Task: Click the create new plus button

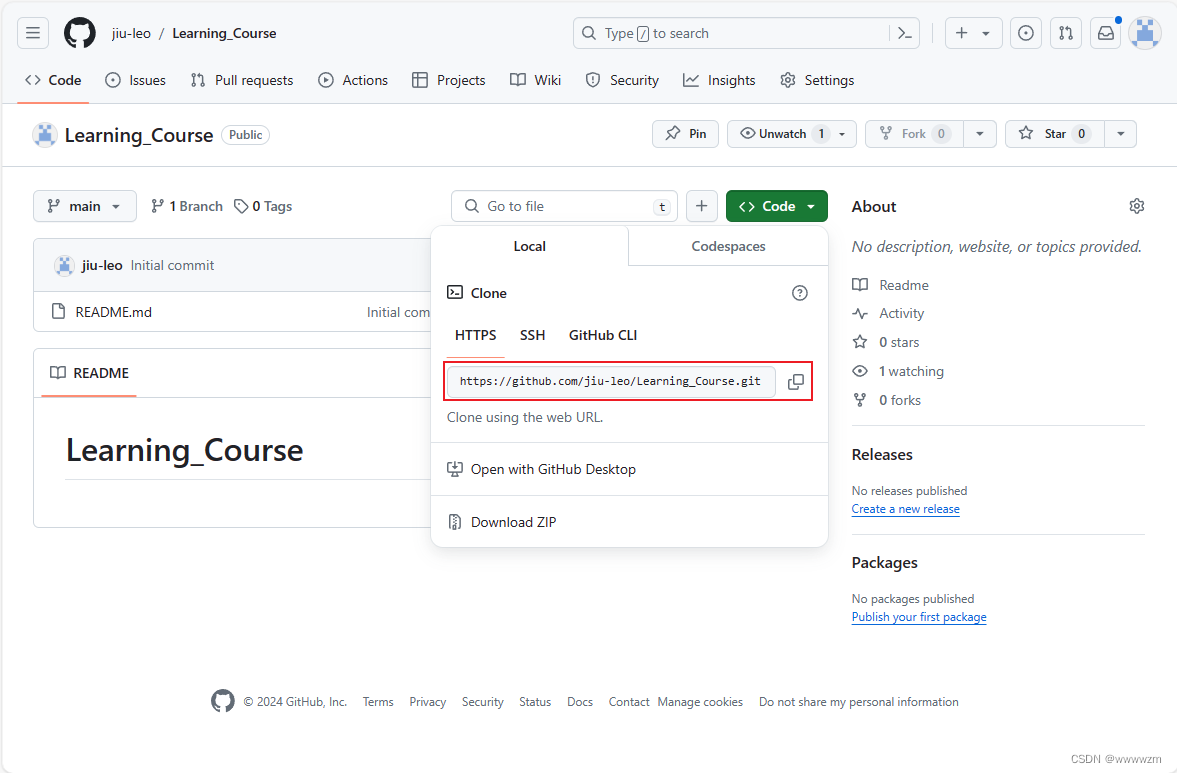Action: 962,33
